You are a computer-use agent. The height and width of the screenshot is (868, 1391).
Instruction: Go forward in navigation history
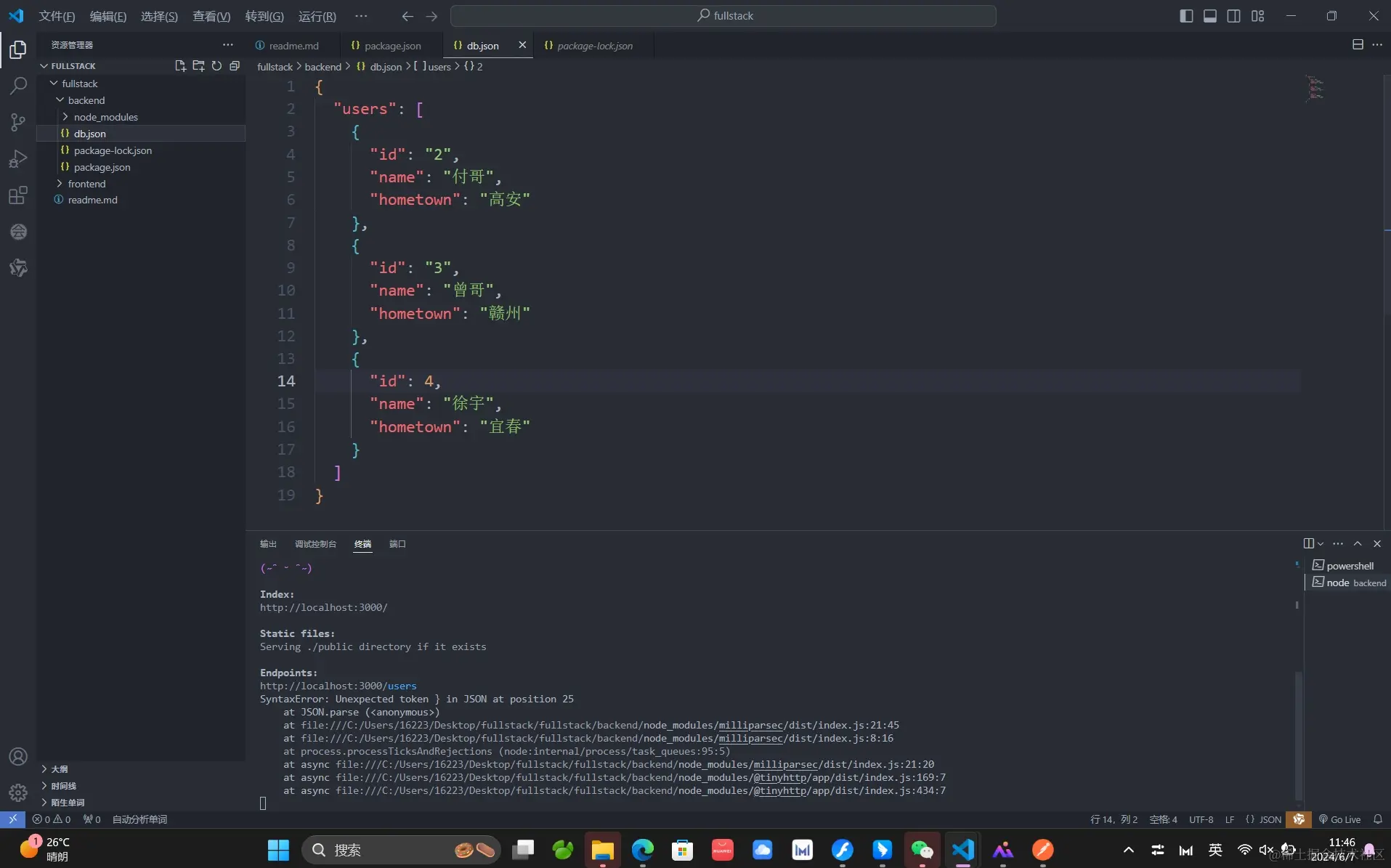(431, 16)
